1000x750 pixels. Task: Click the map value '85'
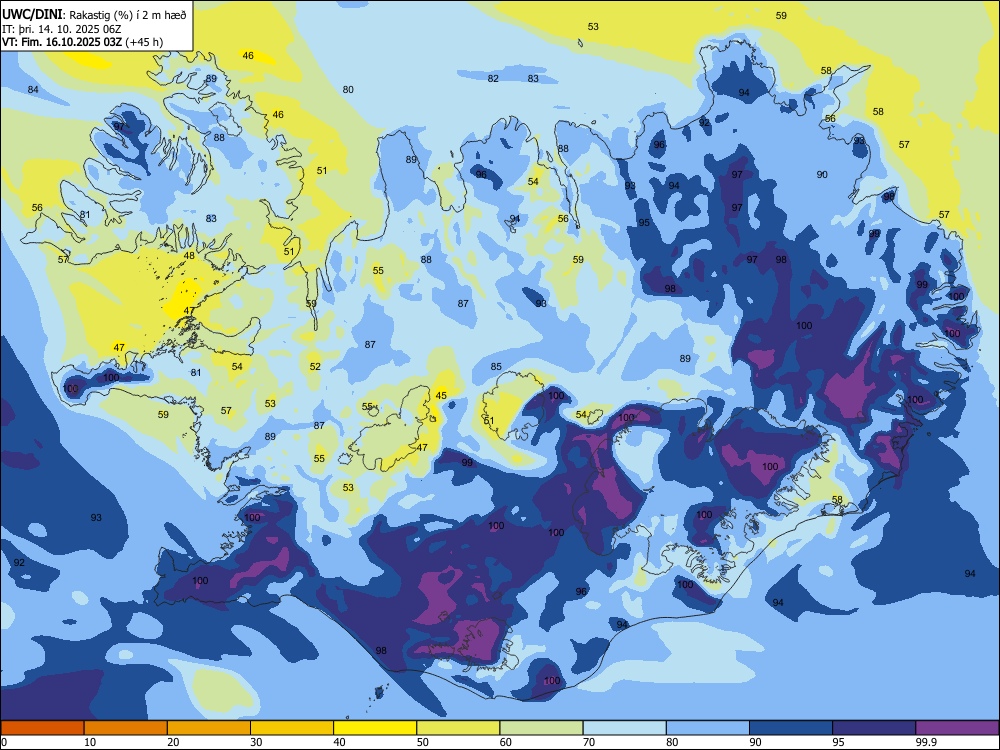(496, 367)
